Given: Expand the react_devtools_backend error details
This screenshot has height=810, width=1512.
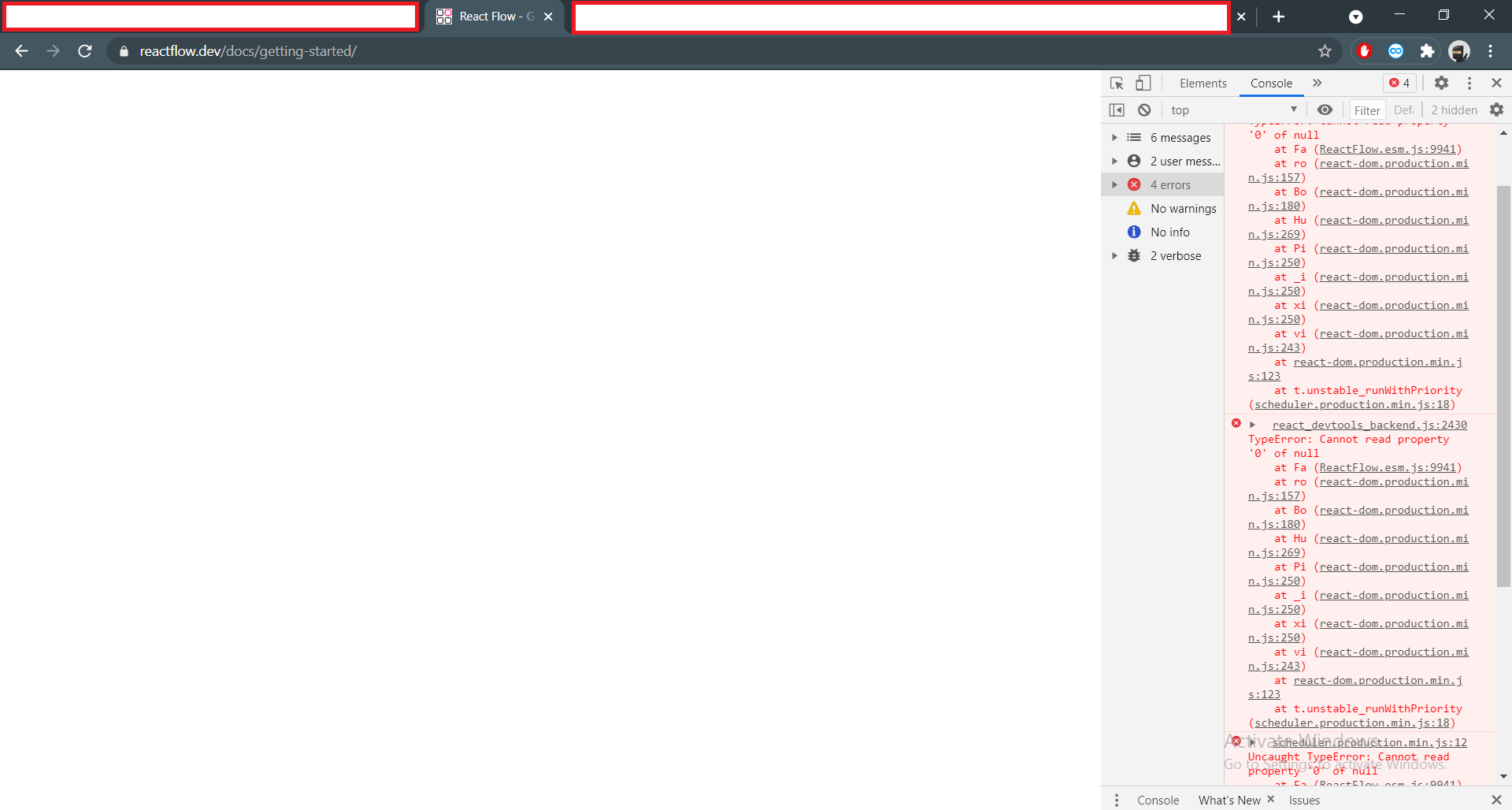Looking at the screenshot, I should (x=1254, y=425).
